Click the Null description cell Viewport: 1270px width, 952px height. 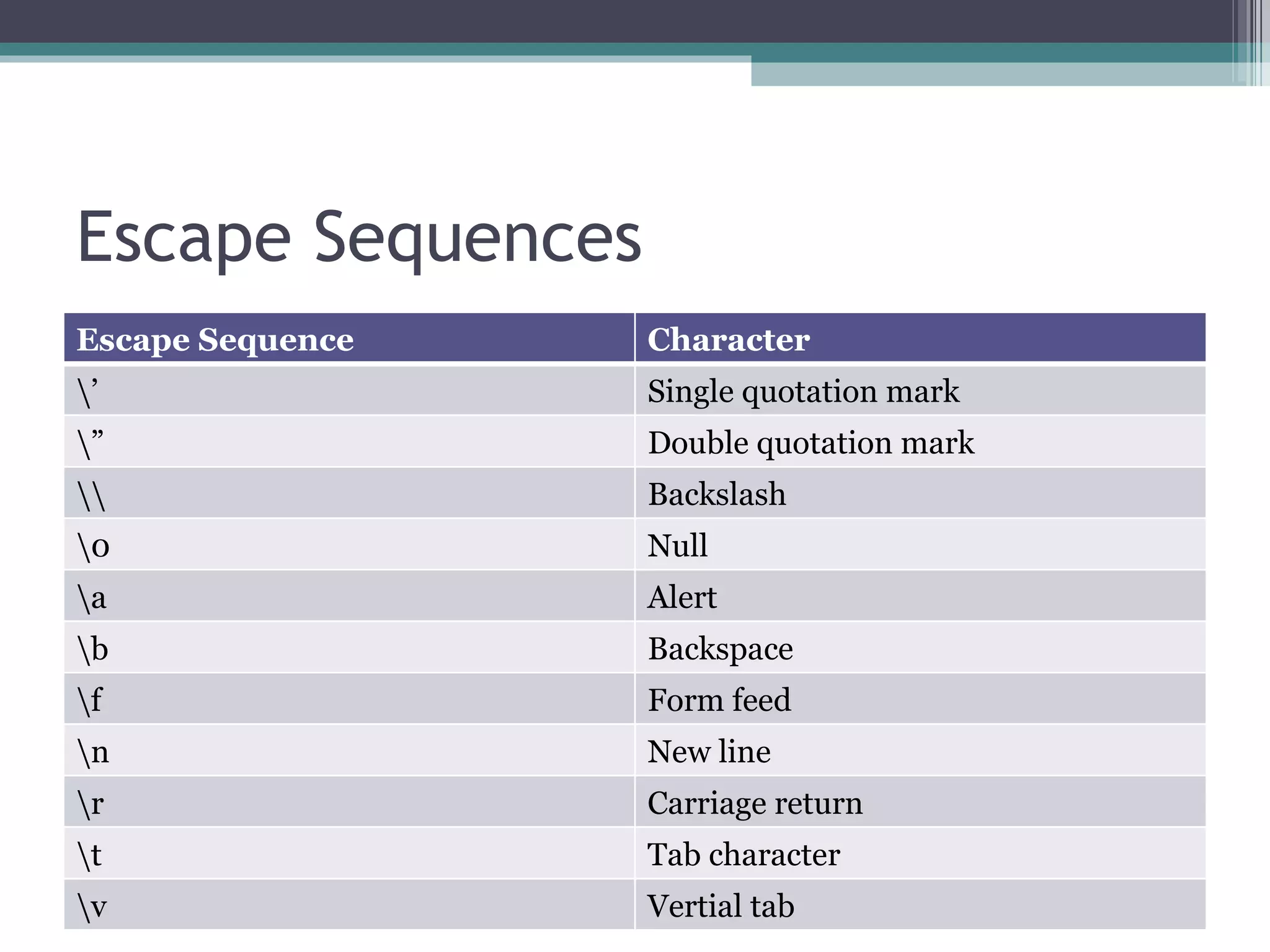[x=677, y=545]
